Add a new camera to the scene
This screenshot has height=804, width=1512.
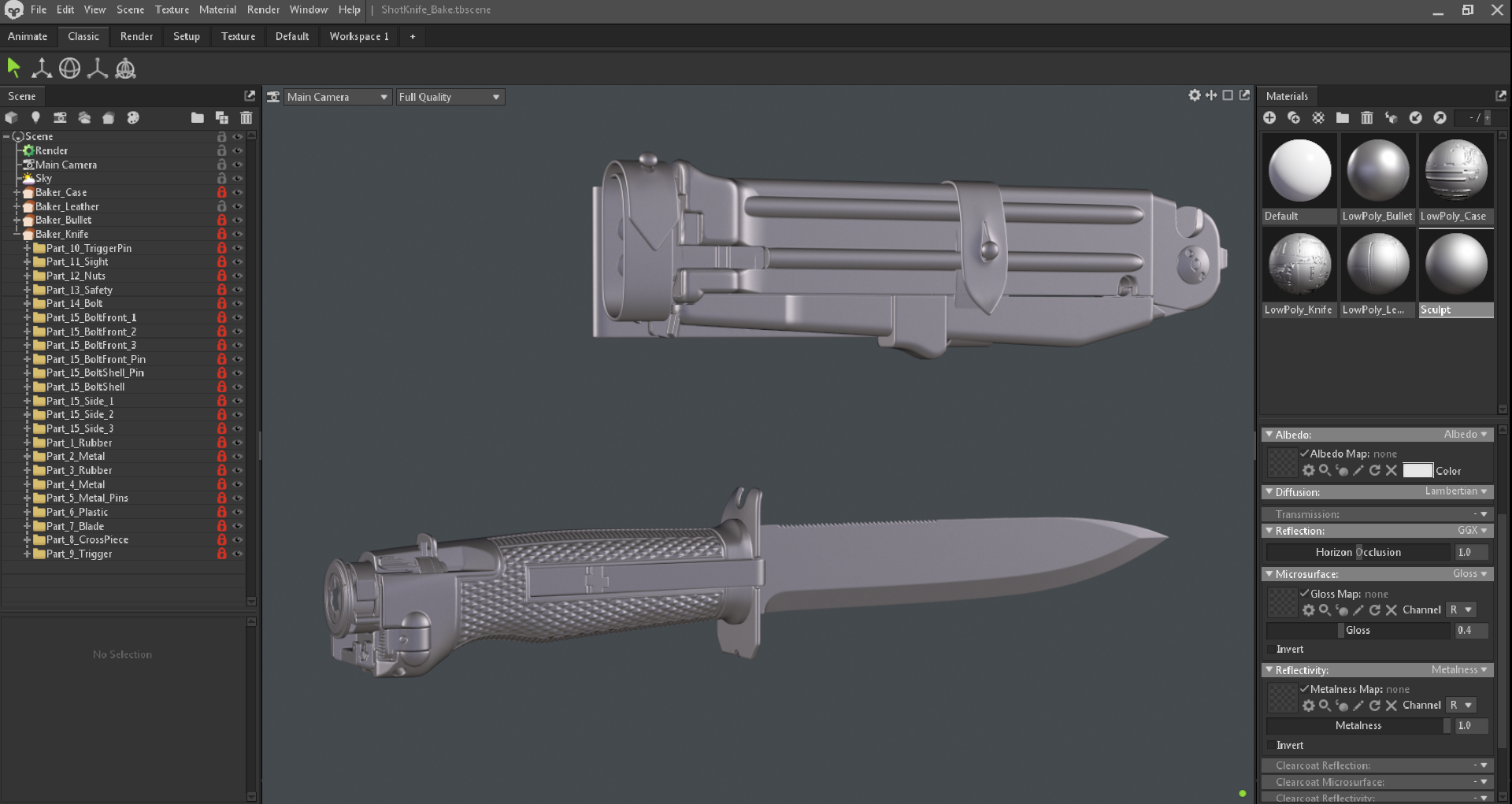pos(60,117)
